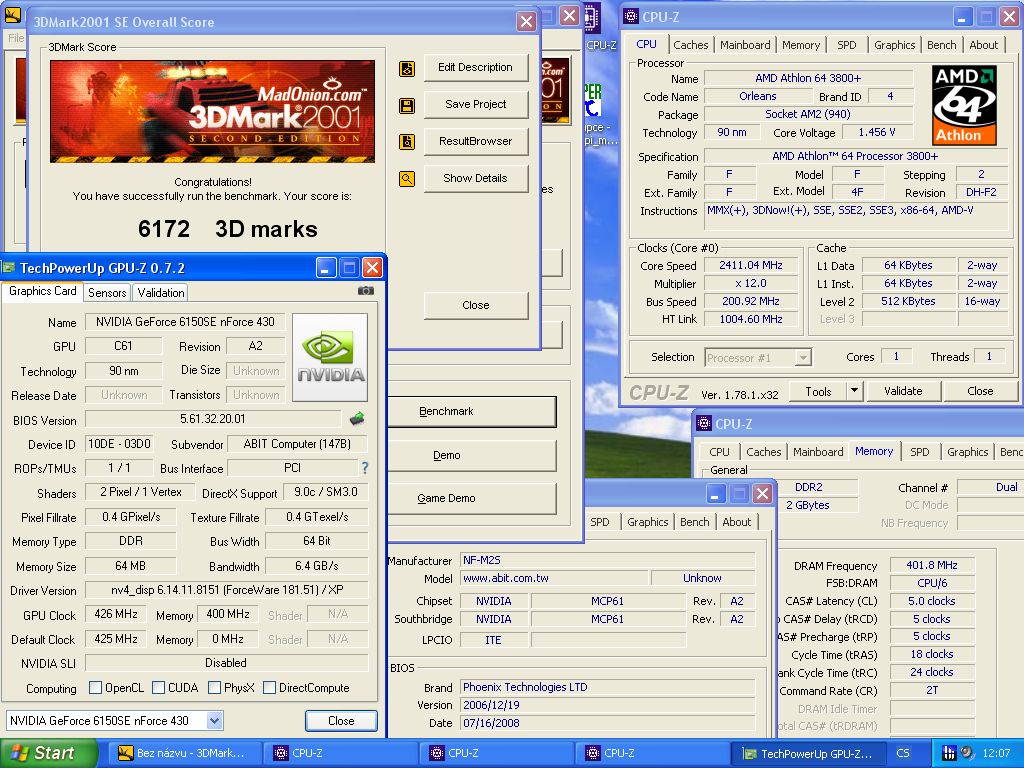Take GPU-Z screenshot with camera icon

click(x=366, y=291)
